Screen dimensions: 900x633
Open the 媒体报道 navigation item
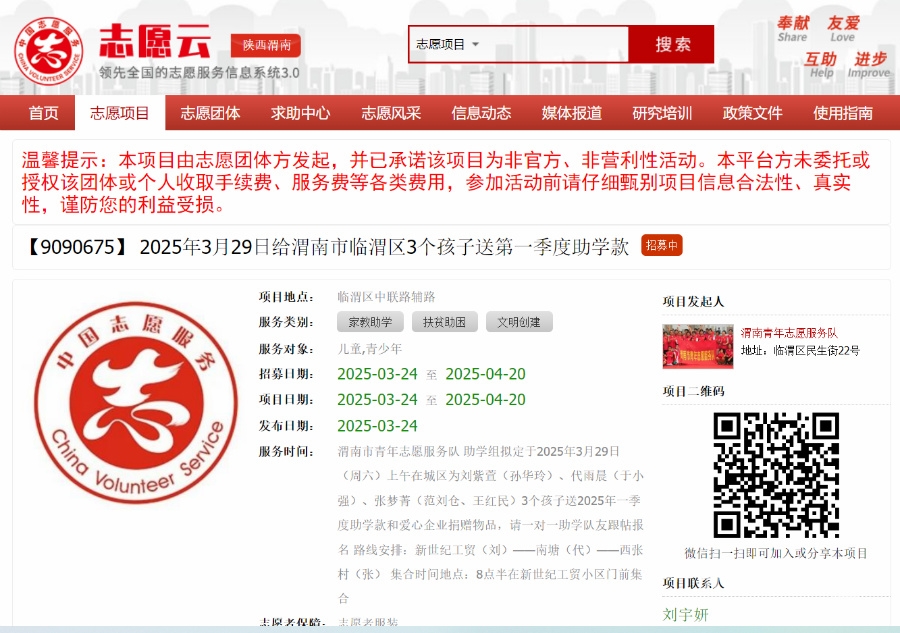tap(572, 113)
